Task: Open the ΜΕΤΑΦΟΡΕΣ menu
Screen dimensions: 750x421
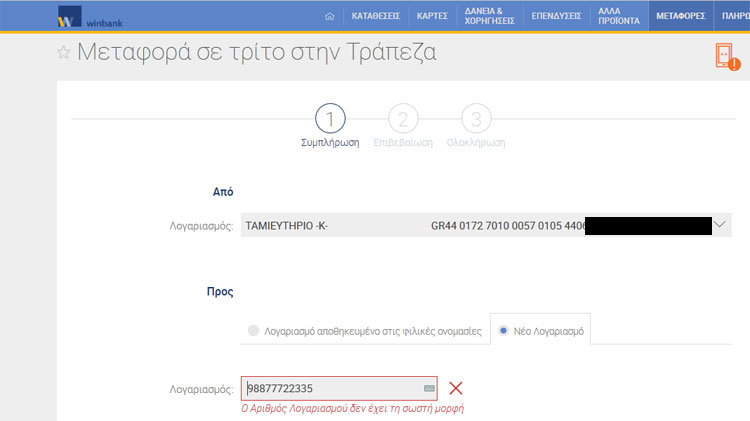Action: (681, 16)
